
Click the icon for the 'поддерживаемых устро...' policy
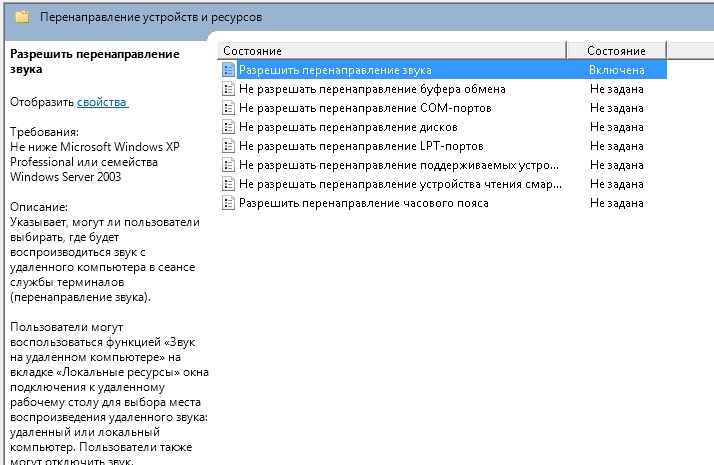229,165
